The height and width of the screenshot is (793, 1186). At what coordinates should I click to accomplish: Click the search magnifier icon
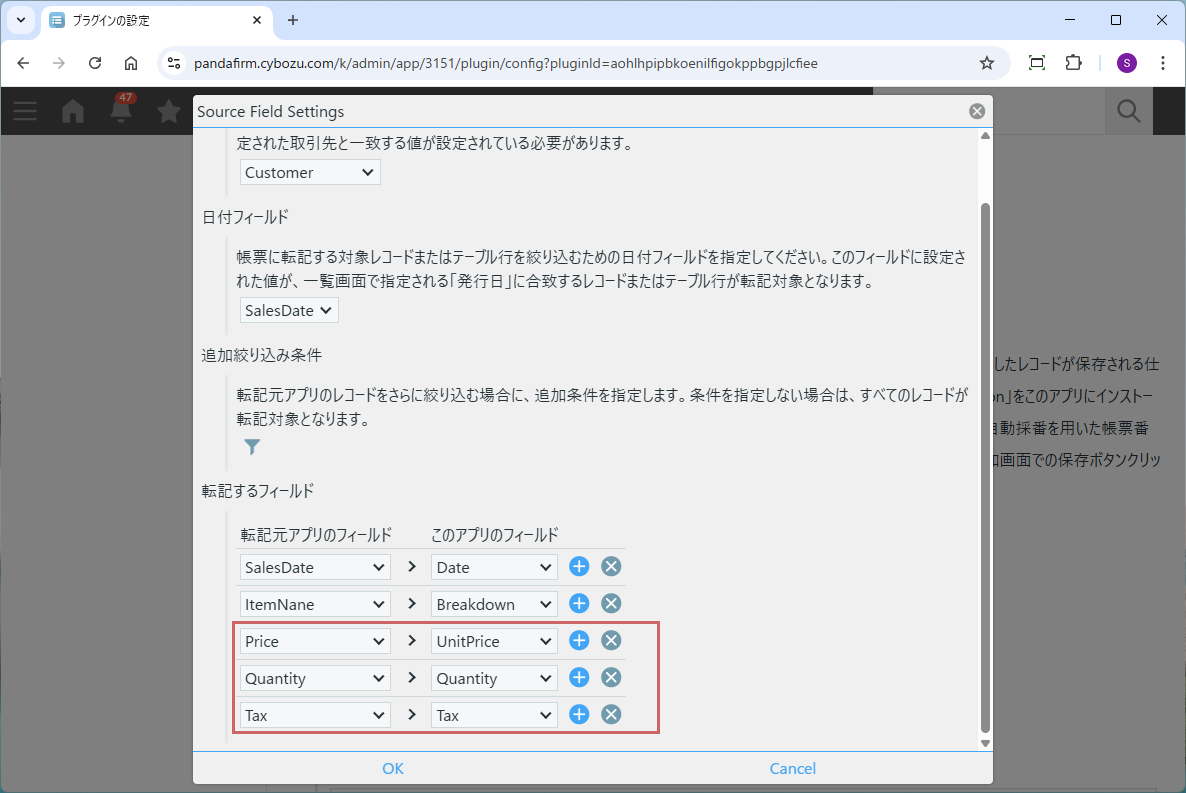(1129, 111)
